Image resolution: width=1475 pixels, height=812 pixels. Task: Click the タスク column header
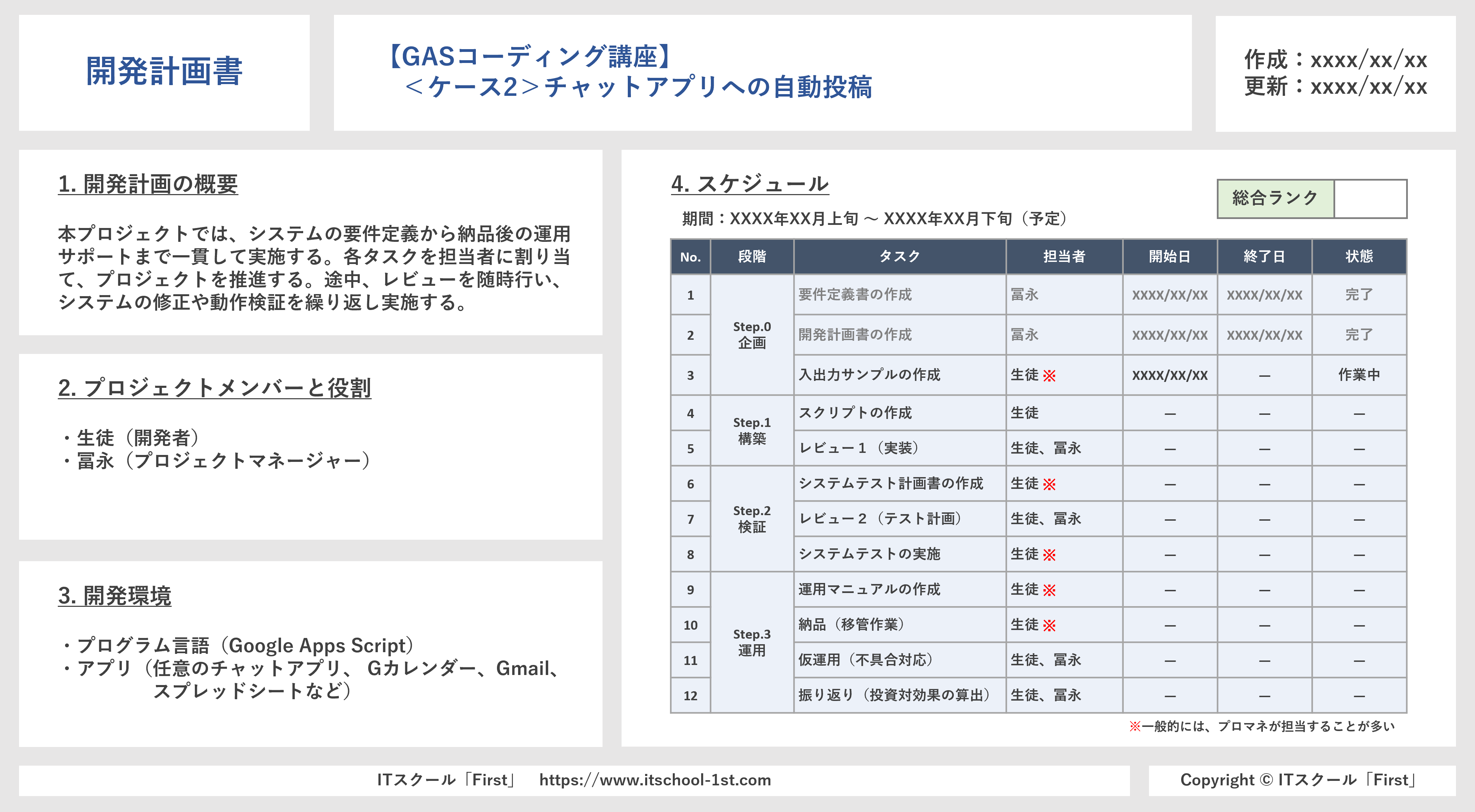click(x=899, y=257)
